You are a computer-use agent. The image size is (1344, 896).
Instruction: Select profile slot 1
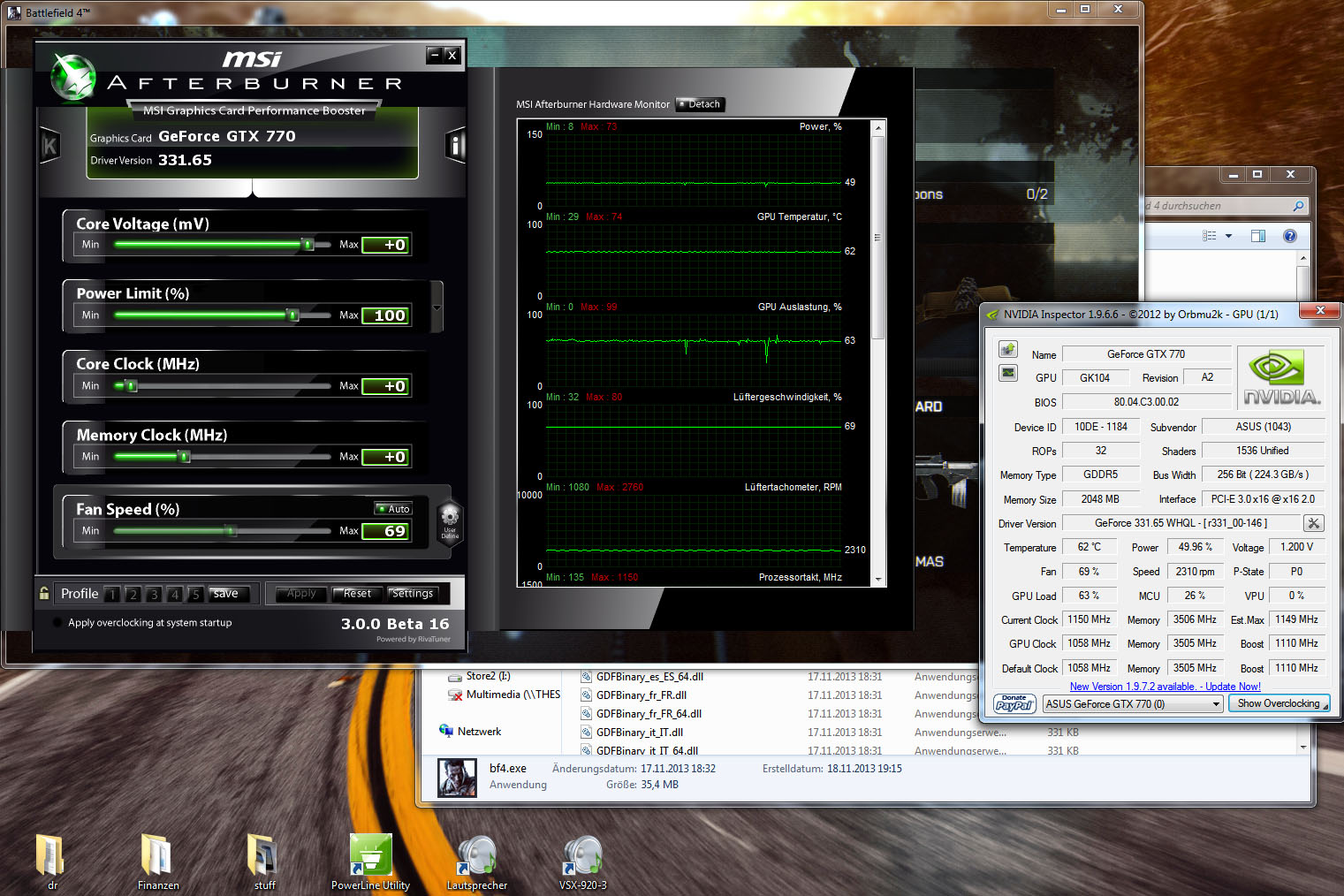[112, 594]
